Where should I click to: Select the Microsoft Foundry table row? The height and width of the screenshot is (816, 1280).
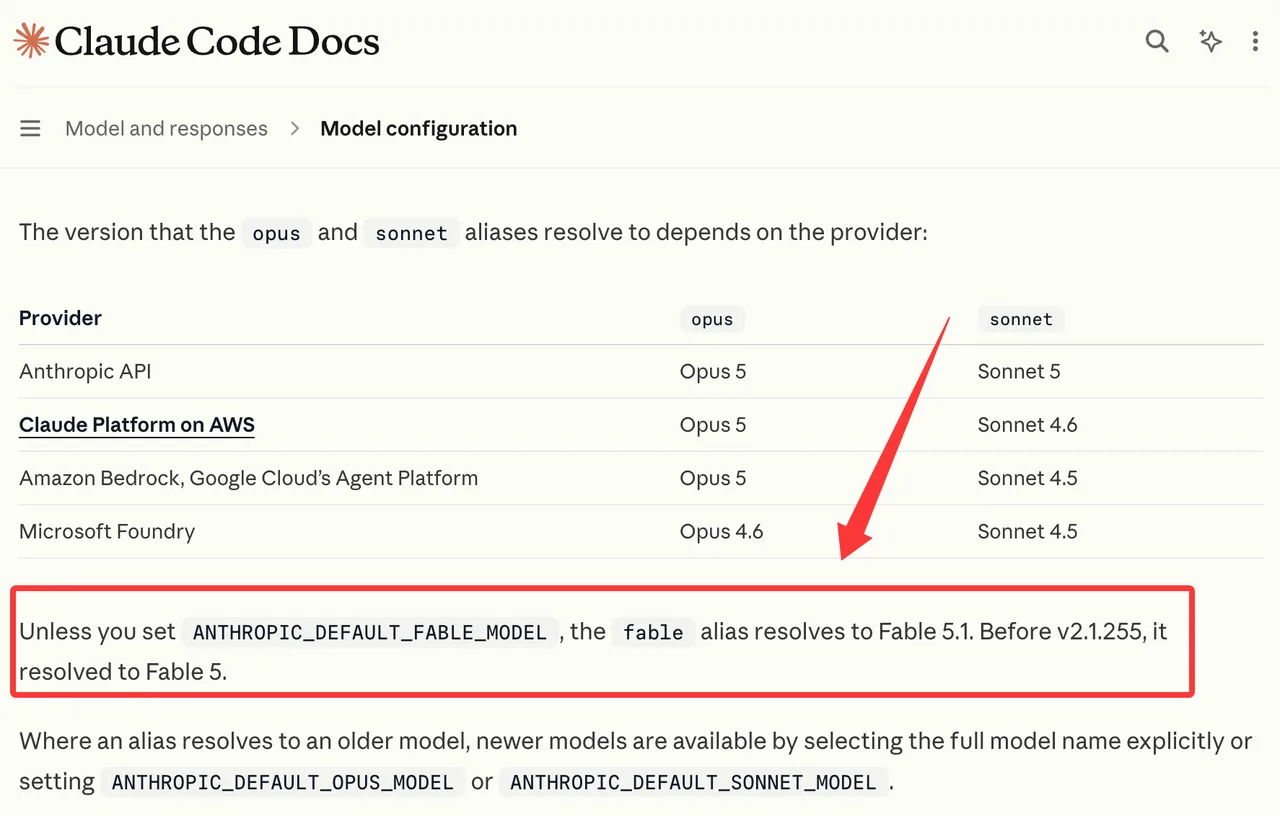641,532
